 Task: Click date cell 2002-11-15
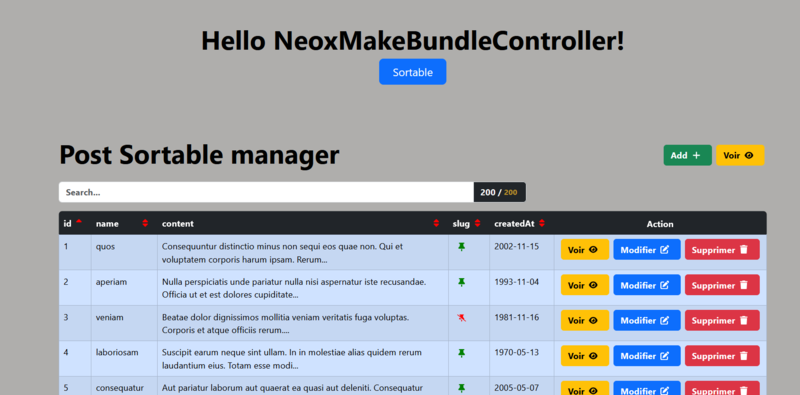[516, 246]
